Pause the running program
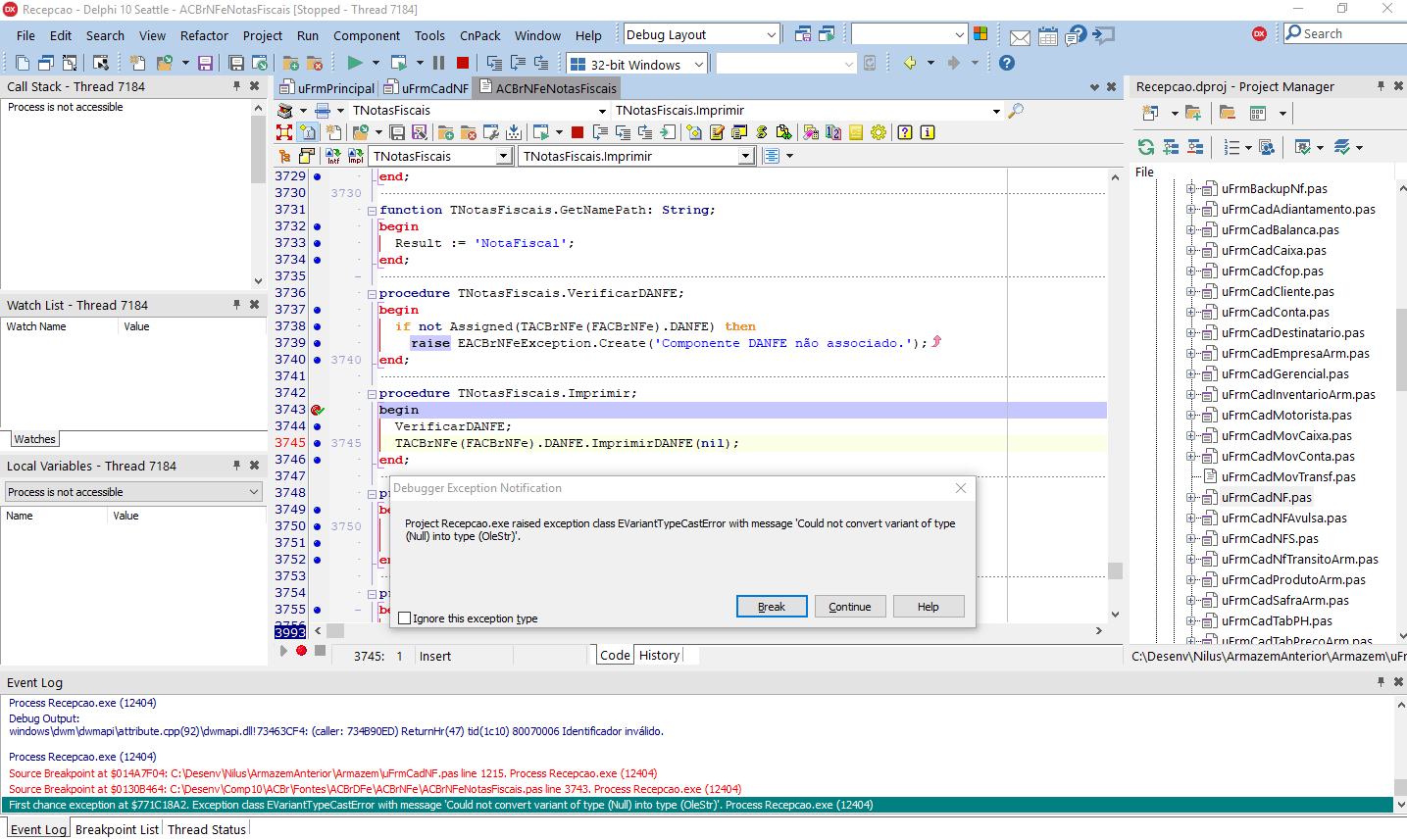Image resolution: width=1407 pixels, height=840 pixels. point(438,63)
